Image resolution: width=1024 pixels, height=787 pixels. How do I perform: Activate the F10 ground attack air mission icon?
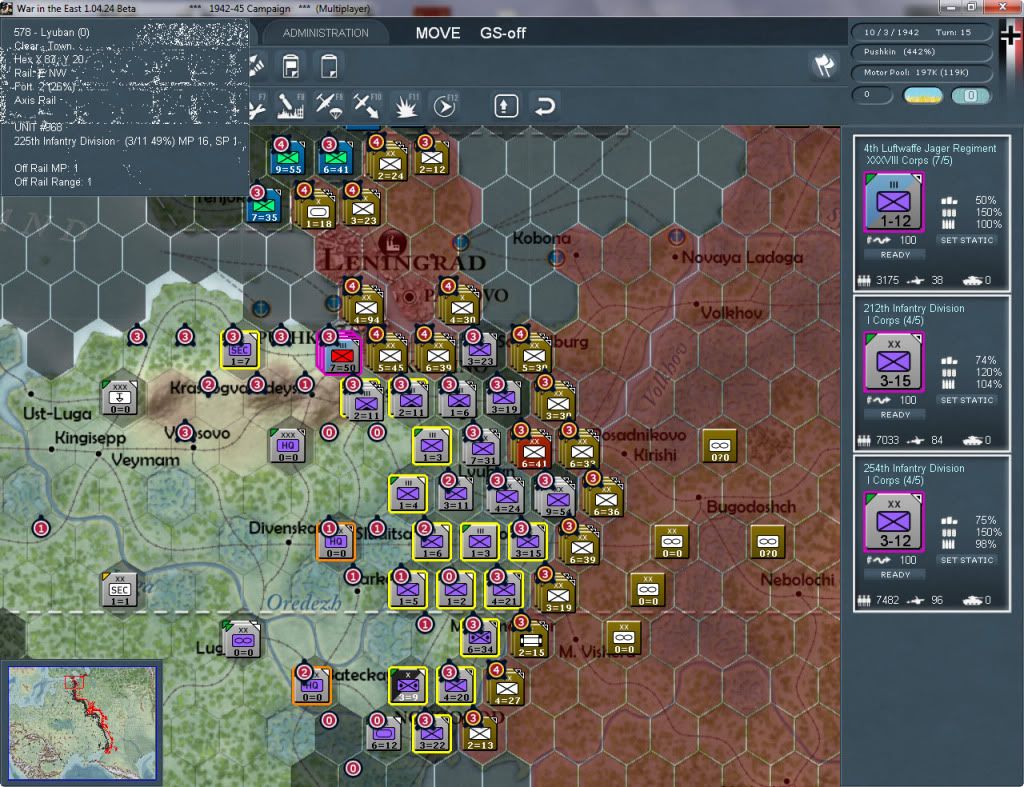[x=367, y=105]
